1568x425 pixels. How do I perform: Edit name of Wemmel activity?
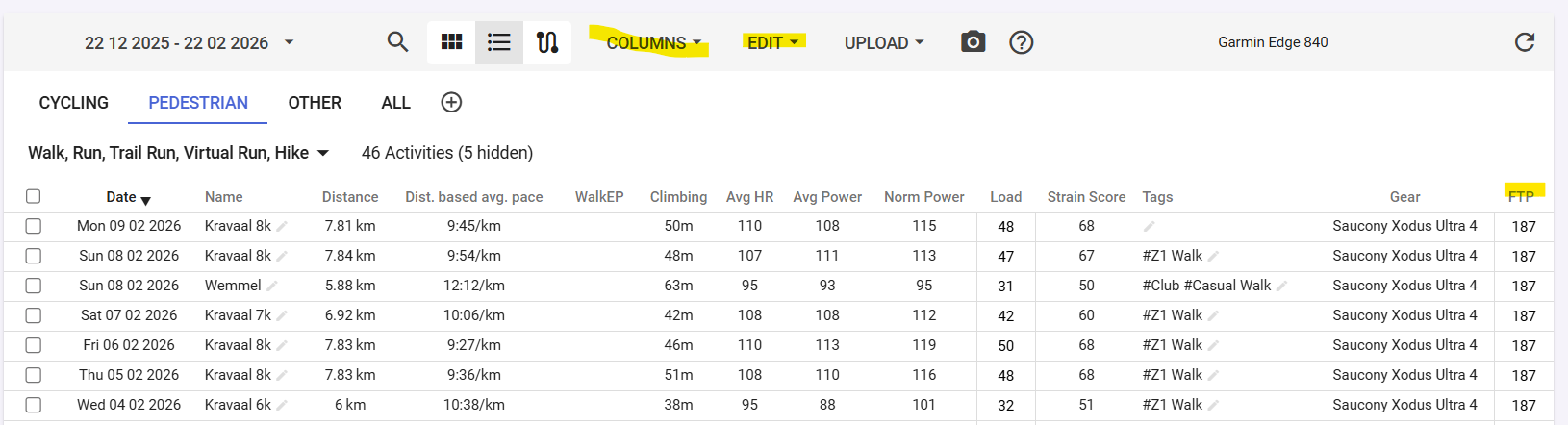(x=272, y=287)
